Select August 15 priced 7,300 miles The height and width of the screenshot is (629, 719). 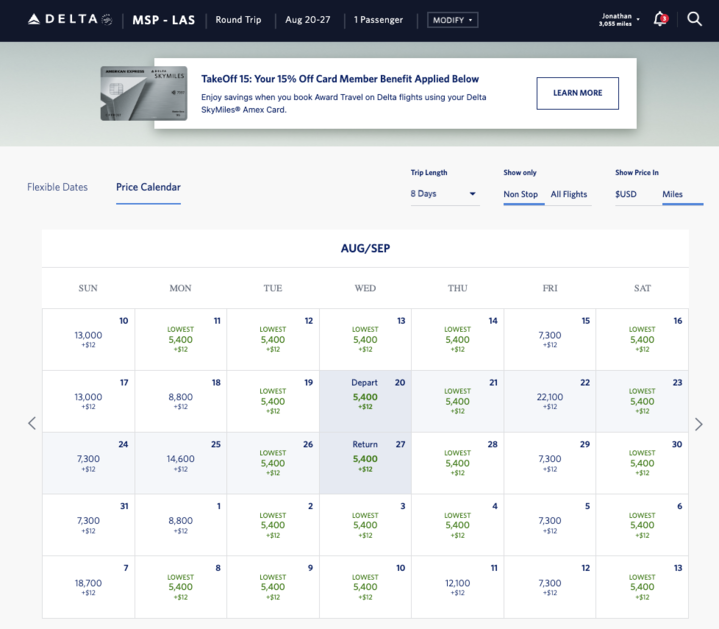550,339
